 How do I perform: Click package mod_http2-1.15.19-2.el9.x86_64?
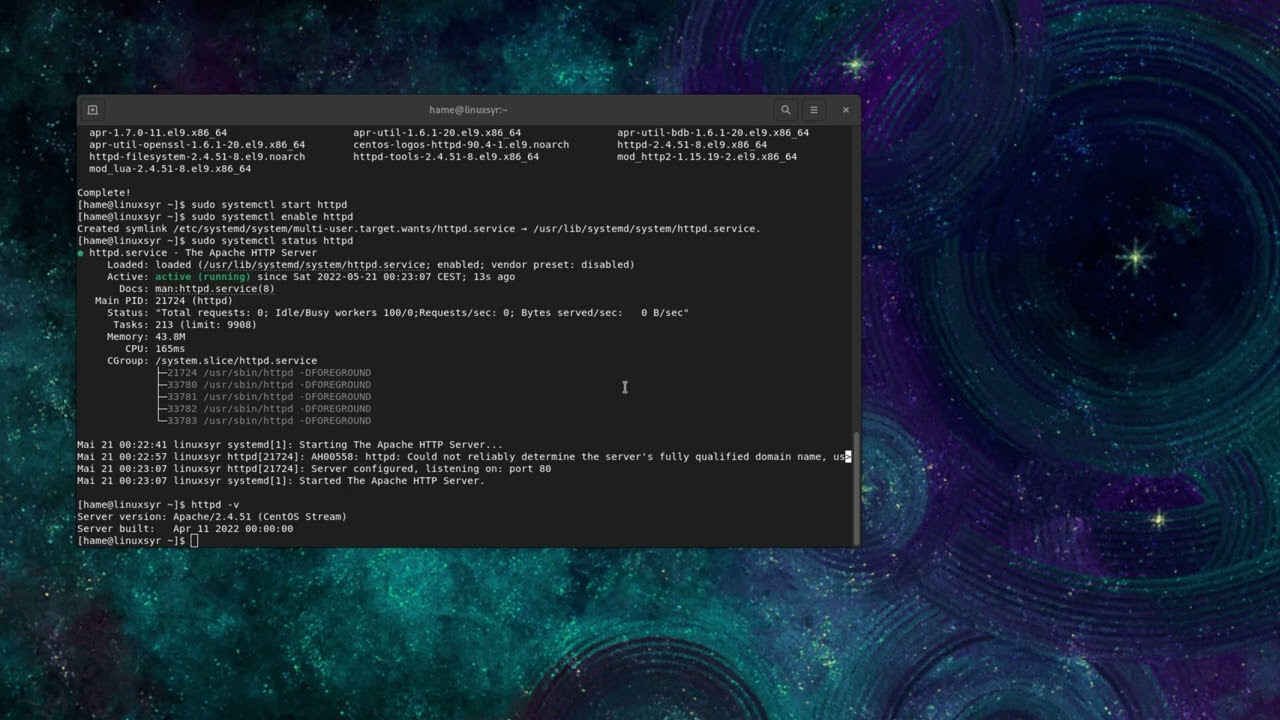tap(707, 157)
